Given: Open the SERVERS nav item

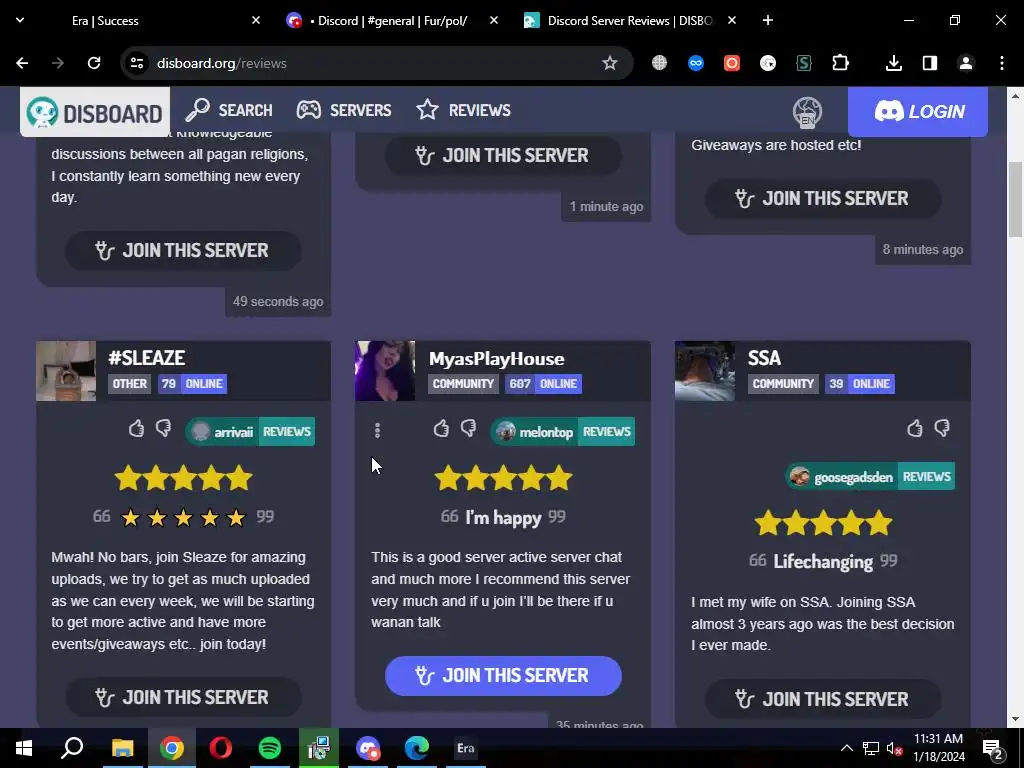Looking at the screenshot, I should [344, 110].
